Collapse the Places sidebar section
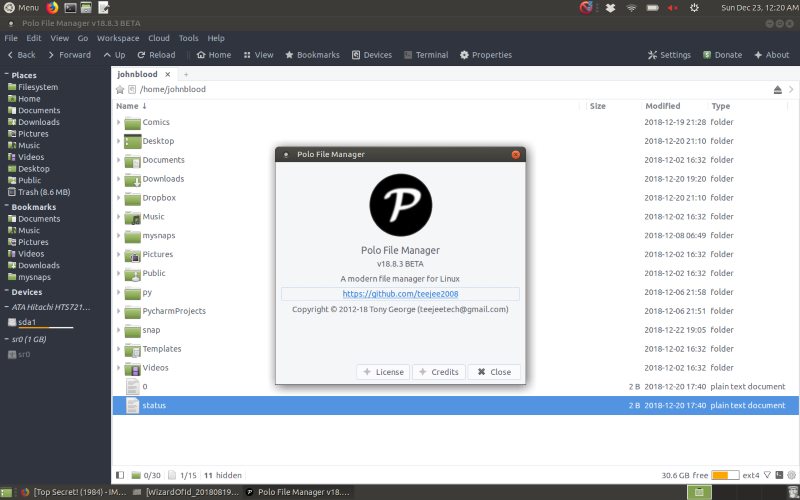 point(7,74)
